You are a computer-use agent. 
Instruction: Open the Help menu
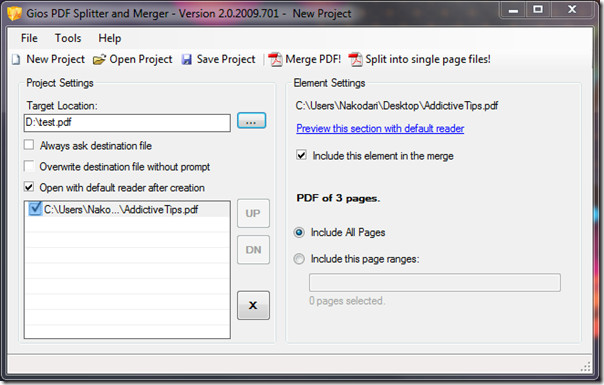(x=109, y=38)
